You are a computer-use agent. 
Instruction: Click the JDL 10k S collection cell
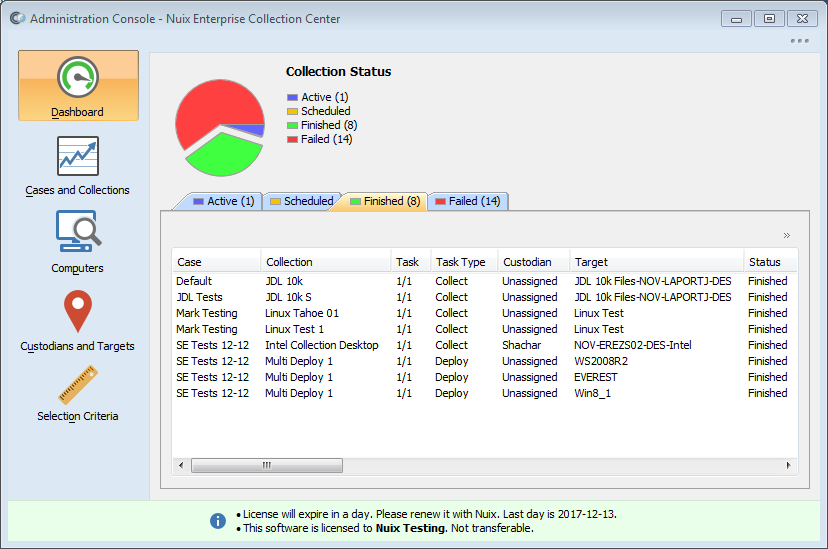(288, 297)
